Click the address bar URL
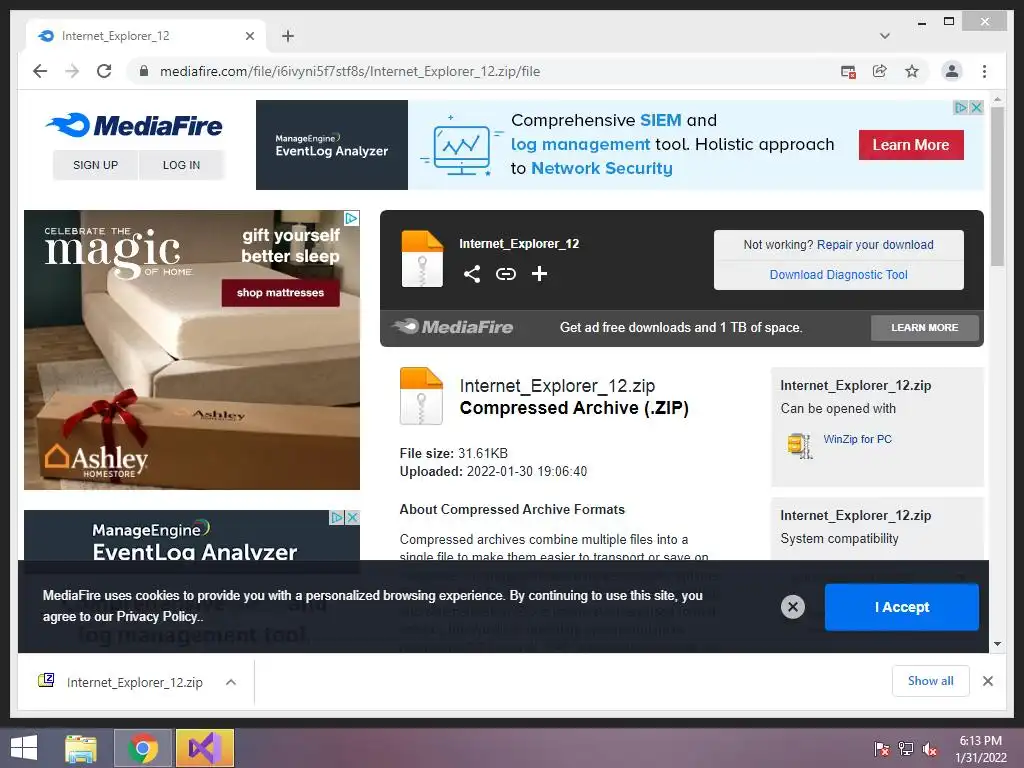 [x=350, y=71]
